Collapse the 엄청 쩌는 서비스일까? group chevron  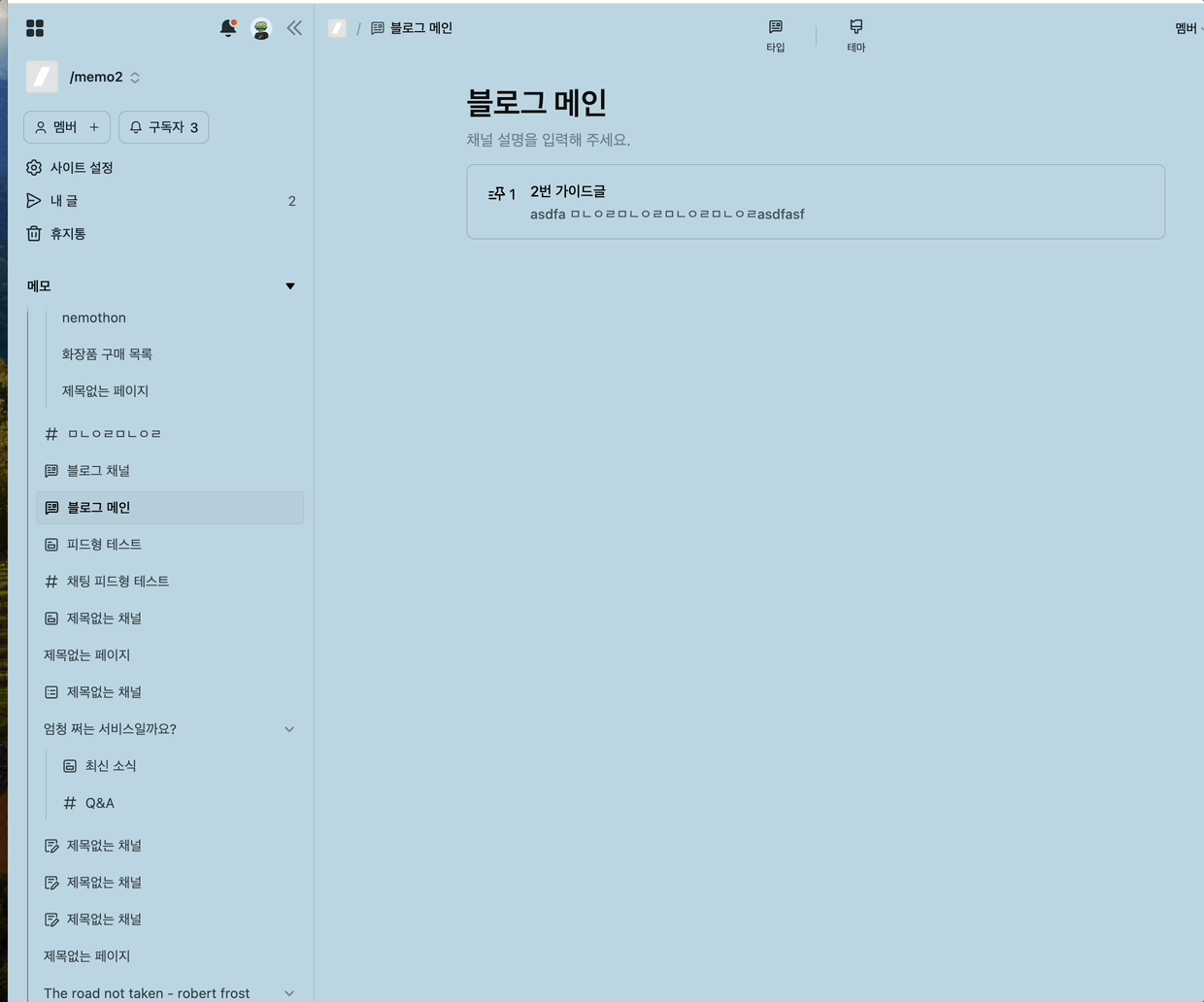(x=289, y=729)
